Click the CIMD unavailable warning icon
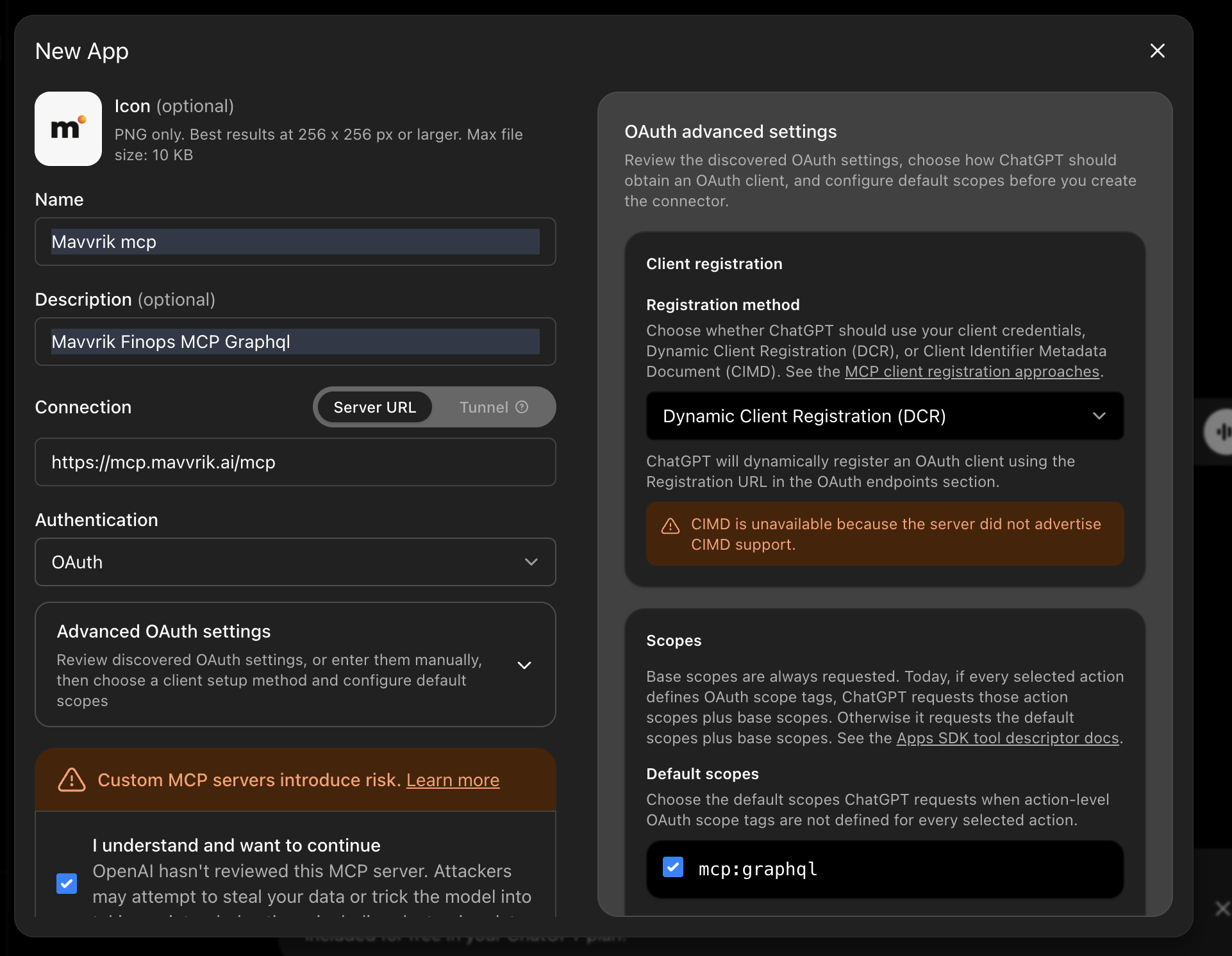The height and width of the screenshot is (956, 1232). coord(670,526)
